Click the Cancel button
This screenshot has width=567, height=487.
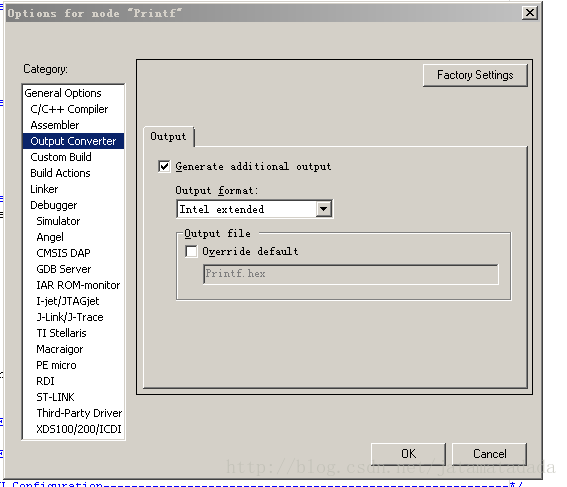click(490, 454)
